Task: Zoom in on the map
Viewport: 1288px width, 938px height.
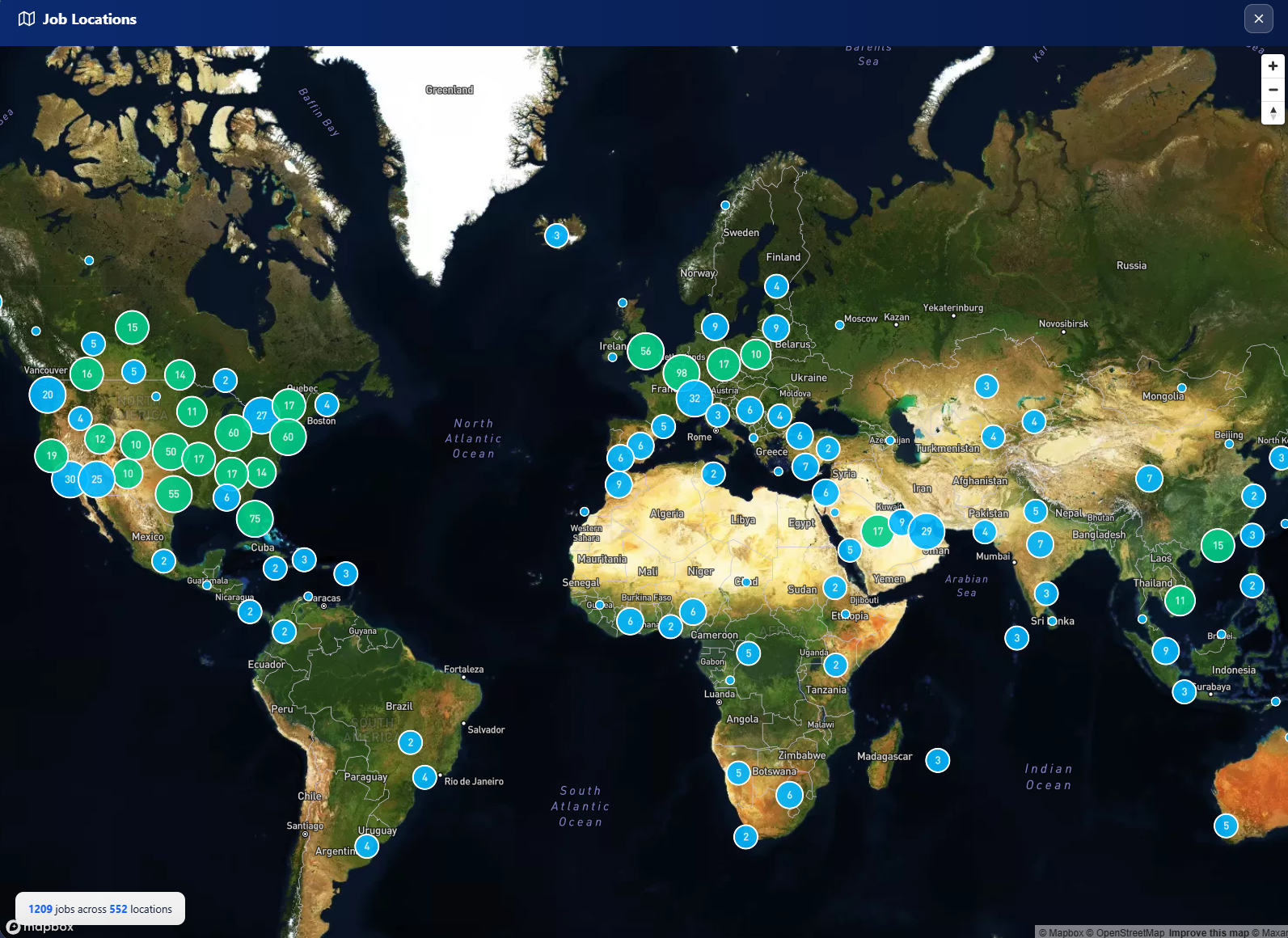Action: pos(1273,66)
